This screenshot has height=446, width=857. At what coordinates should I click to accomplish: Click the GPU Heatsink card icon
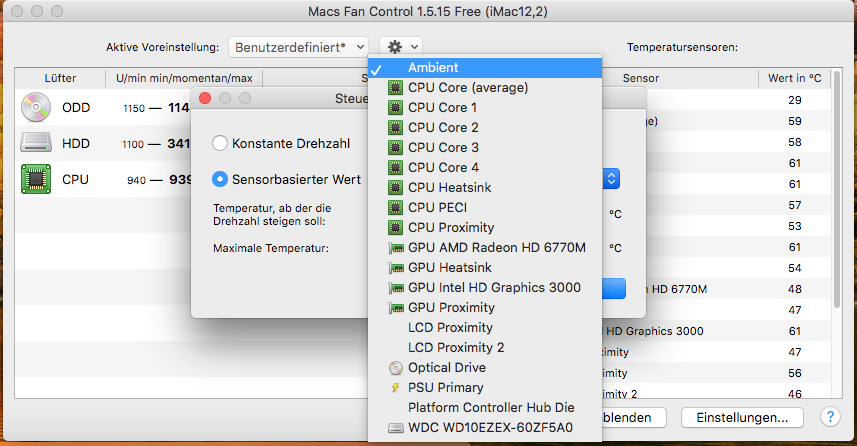[396, 268]
